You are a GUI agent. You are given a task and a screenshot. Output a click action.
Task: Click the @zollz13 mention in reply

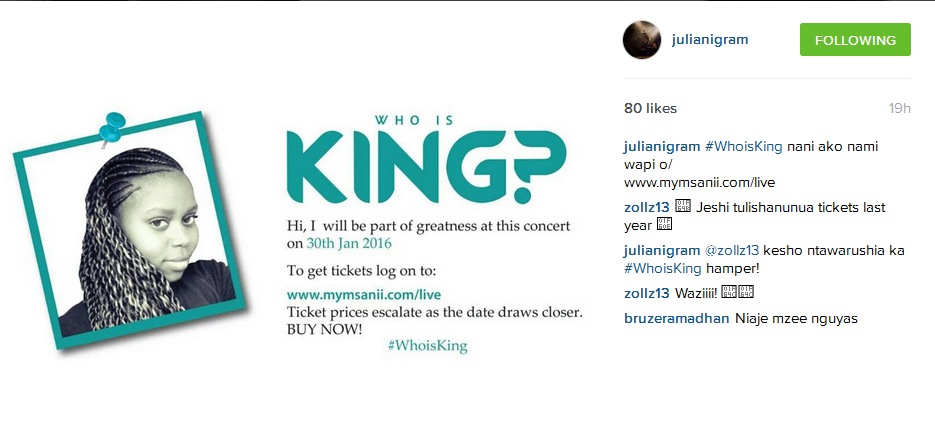click(x=732, y=250)
